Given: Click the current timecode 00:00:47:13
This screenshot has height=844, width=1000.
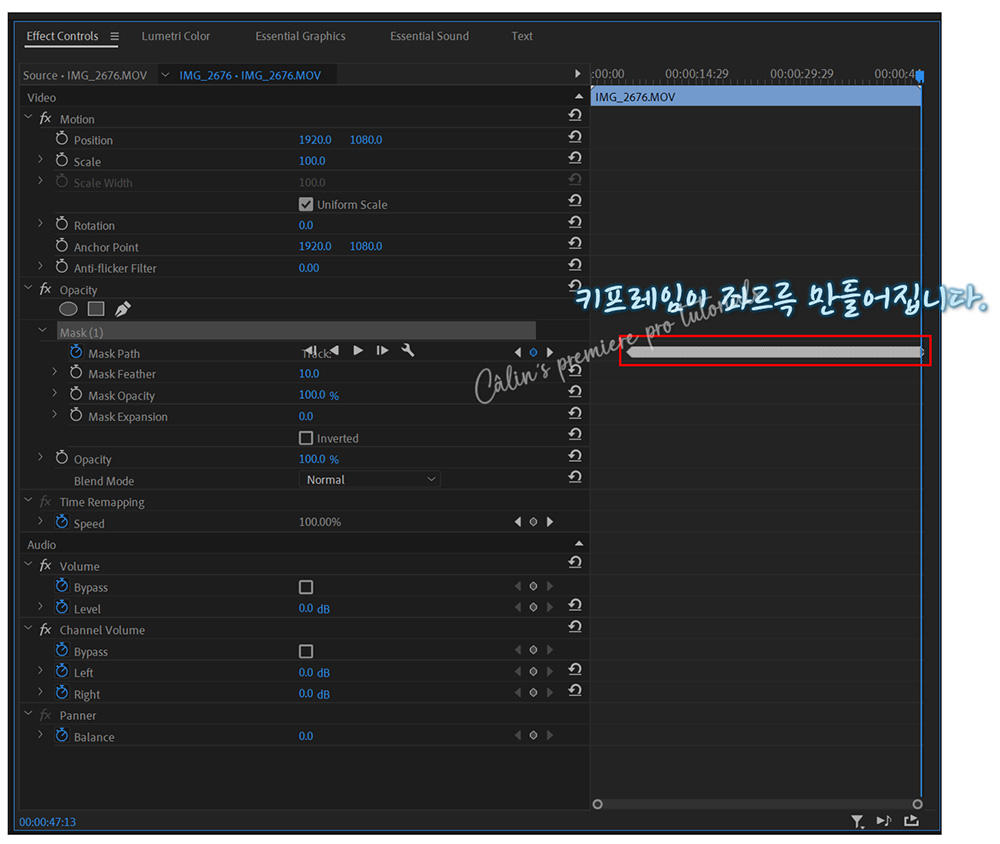Looking at the screenshot, I should [x=48, y=822].
